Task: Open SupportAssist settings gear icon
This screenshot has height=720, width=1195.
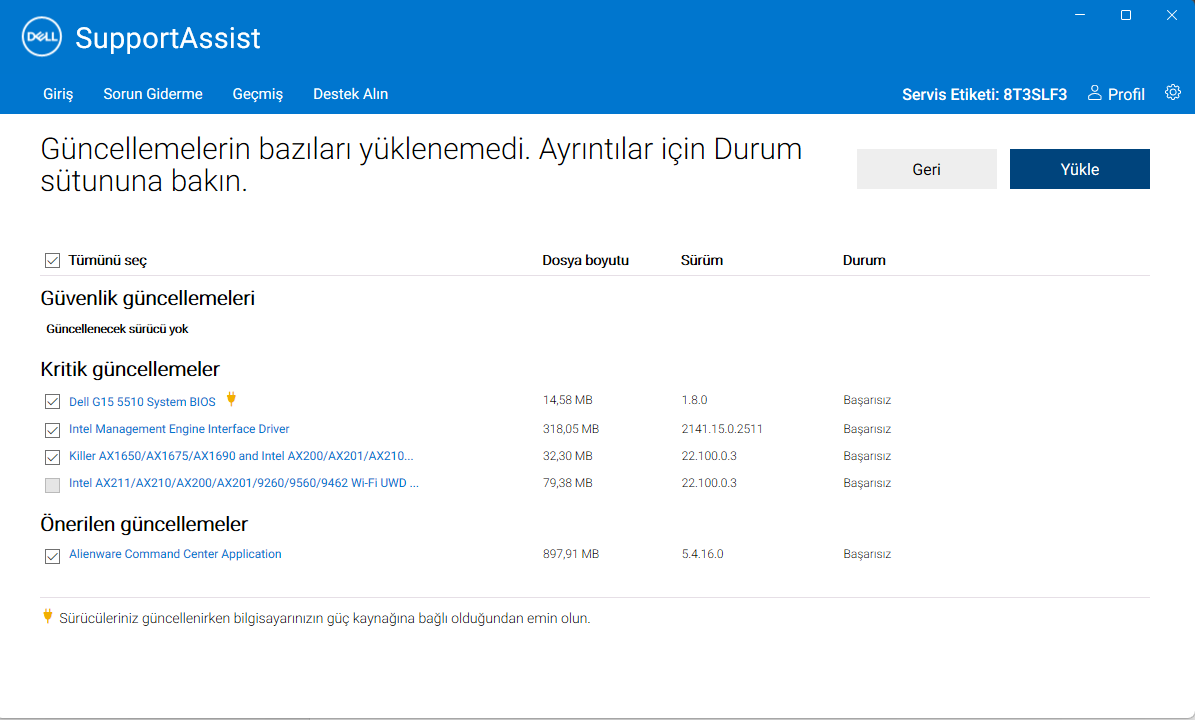Action: coord(1172,91)
